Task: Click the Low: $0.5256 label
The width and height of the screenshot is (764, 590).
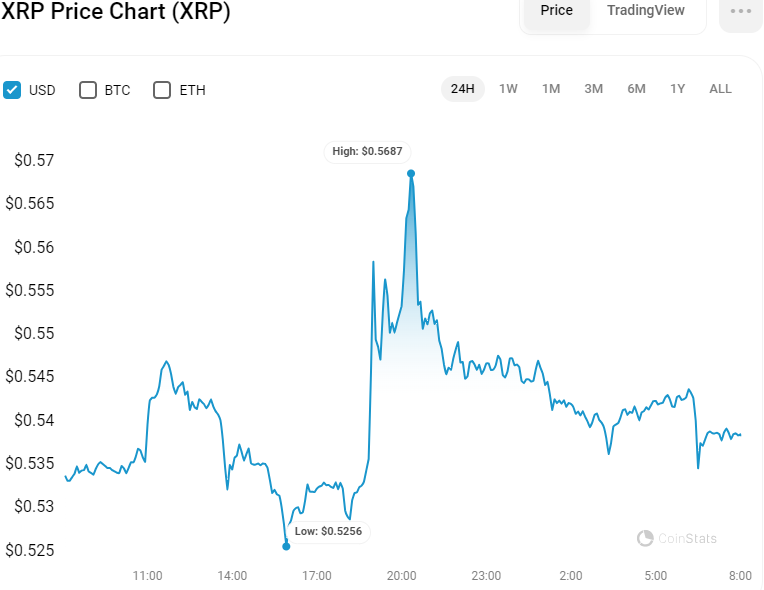Action: pos(328,532)
